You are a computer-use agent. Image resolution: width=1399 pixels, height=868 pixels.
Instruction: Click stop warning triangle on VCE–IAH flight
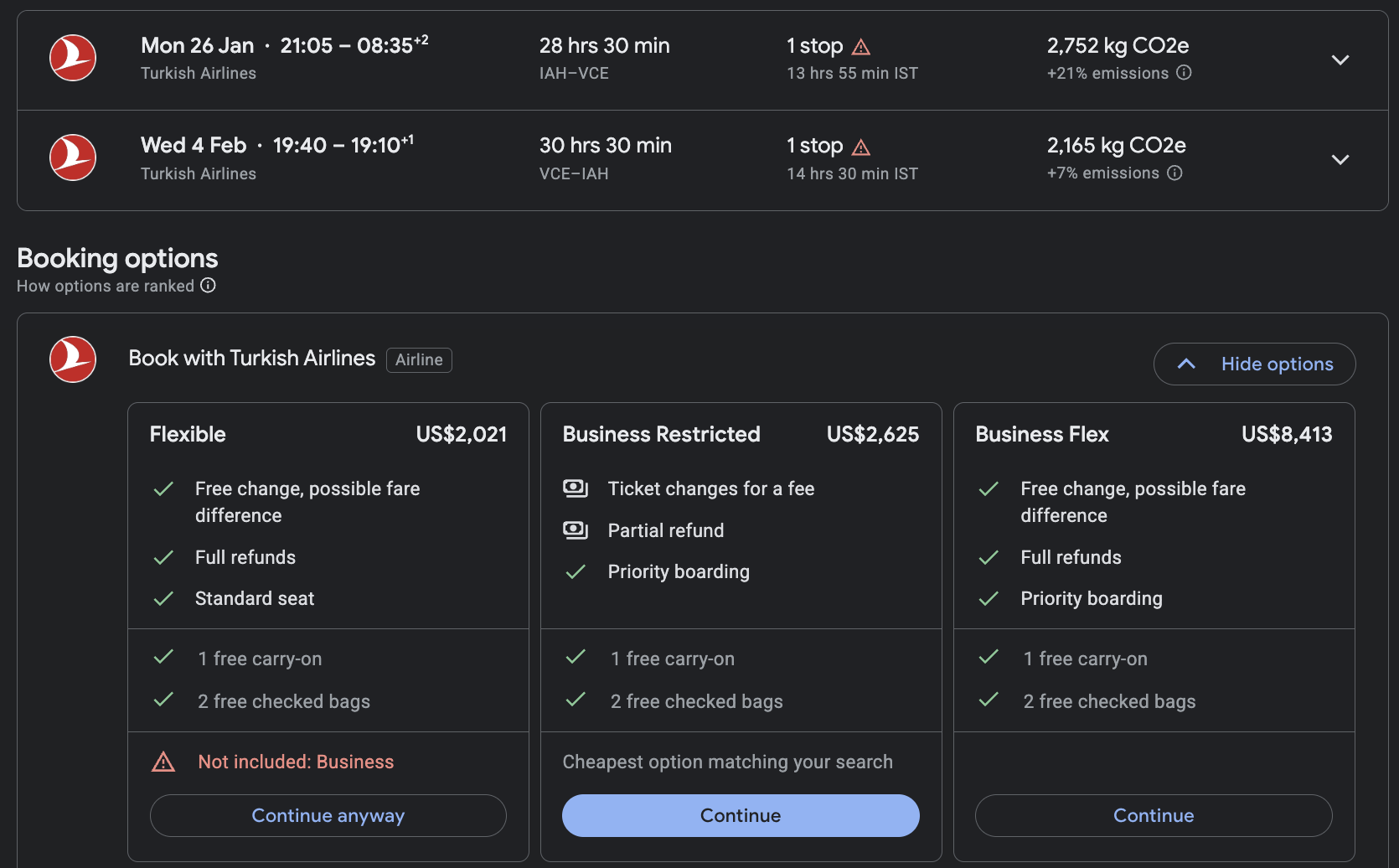coord(861,147)
